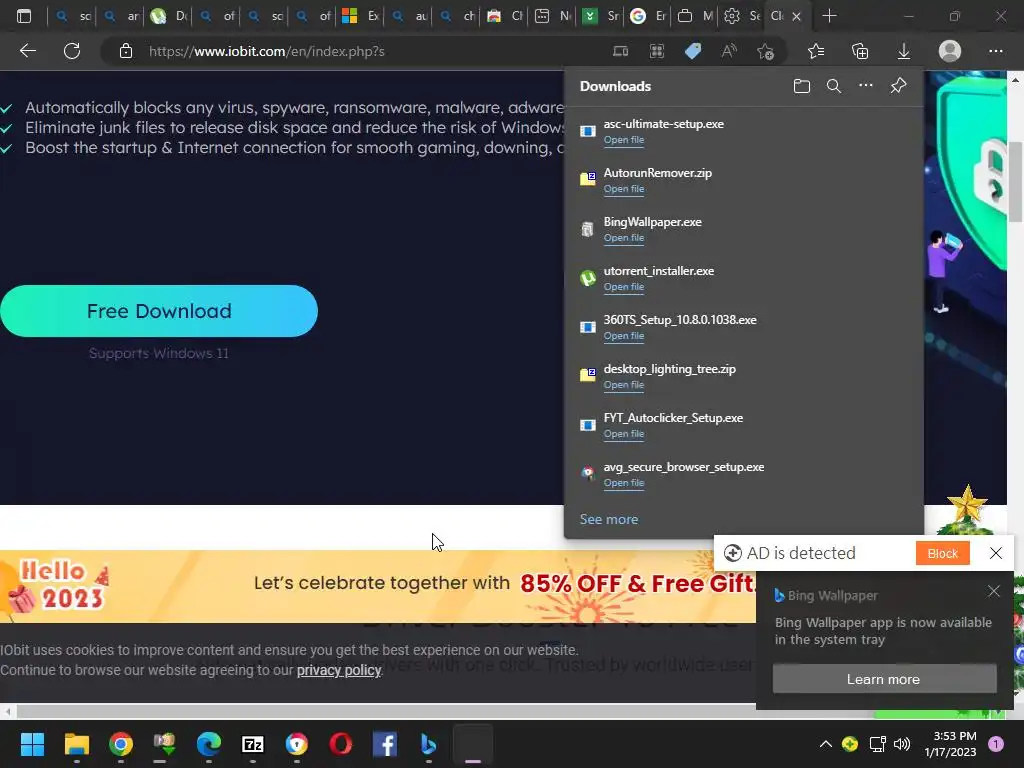The width and height of the screenshot is (1024, 768).
Task: Toggle Read aloud icon in address bar
Action: coord(729,51)
